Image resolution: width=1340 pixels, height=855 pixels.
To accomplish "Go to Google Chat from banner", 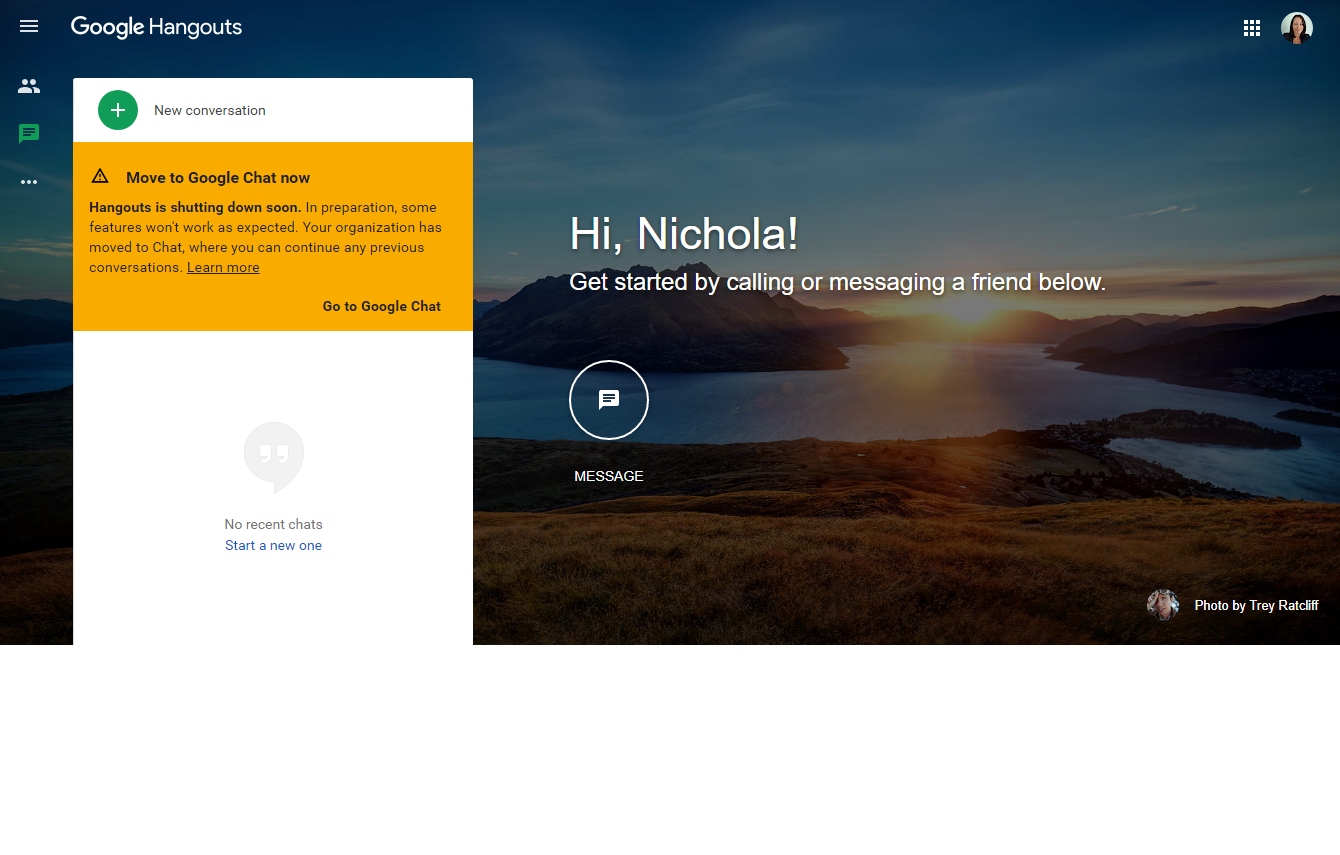I will [382, 306].
